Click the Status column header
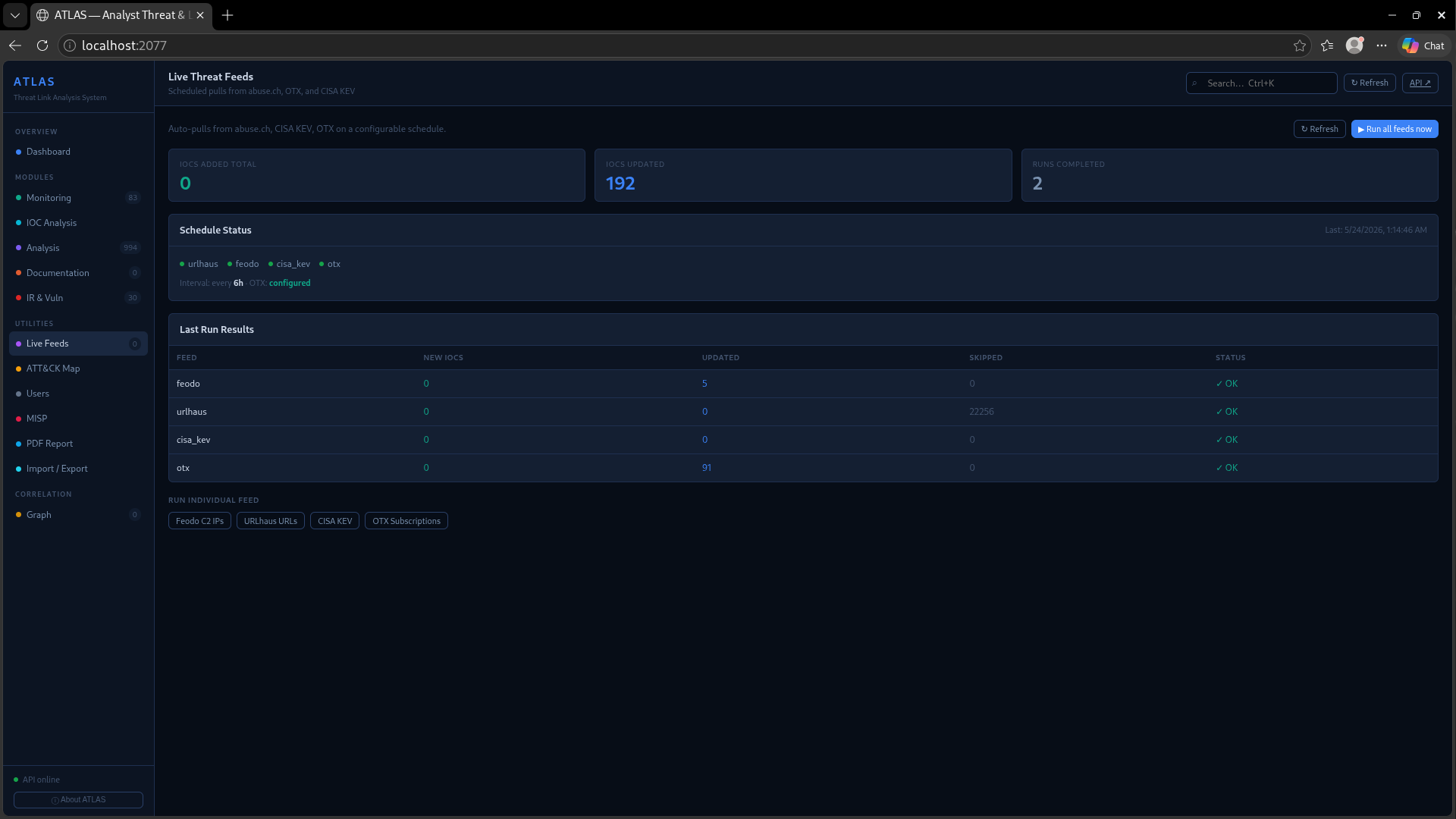 click(x=1230, y=358)
